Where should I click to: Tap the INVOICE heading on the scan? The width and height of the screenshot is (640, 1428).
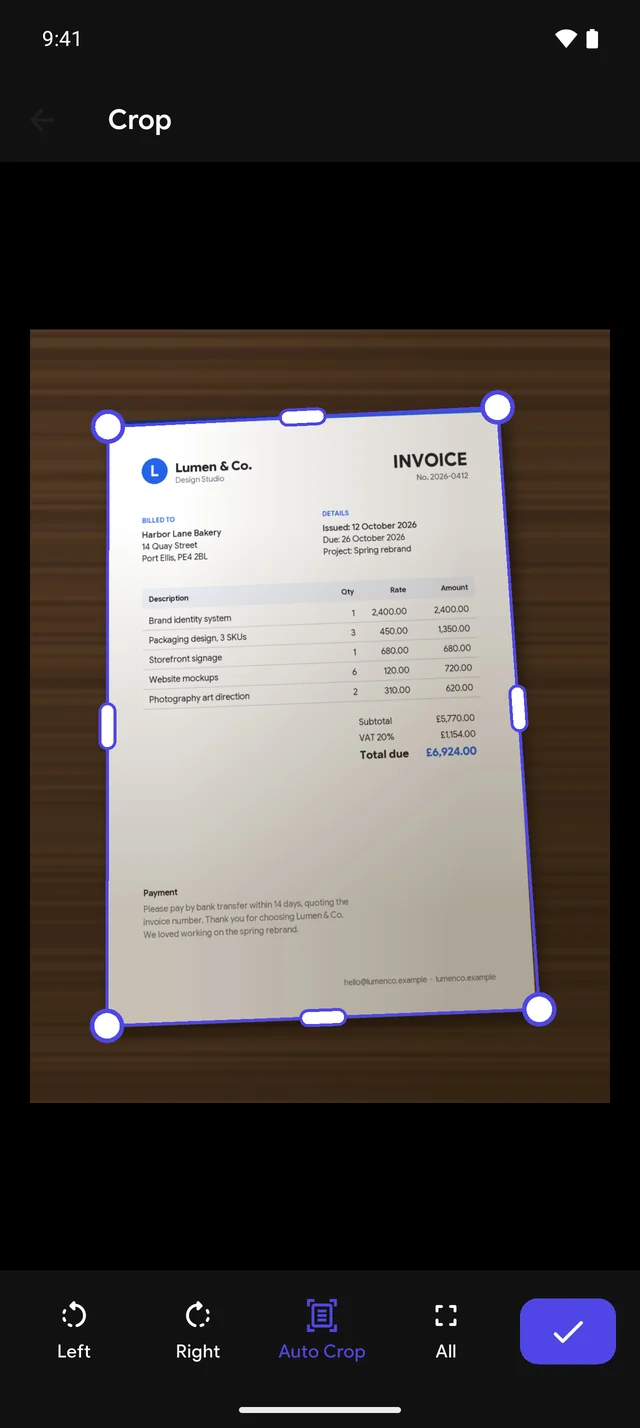(430, 461)
